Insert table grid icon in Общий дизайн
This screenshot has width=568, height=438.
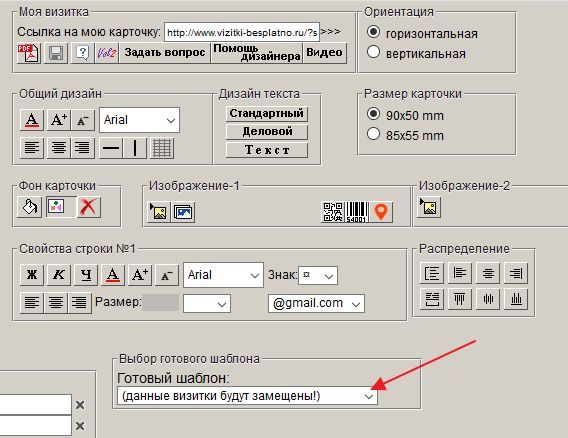tap(162, 148)
